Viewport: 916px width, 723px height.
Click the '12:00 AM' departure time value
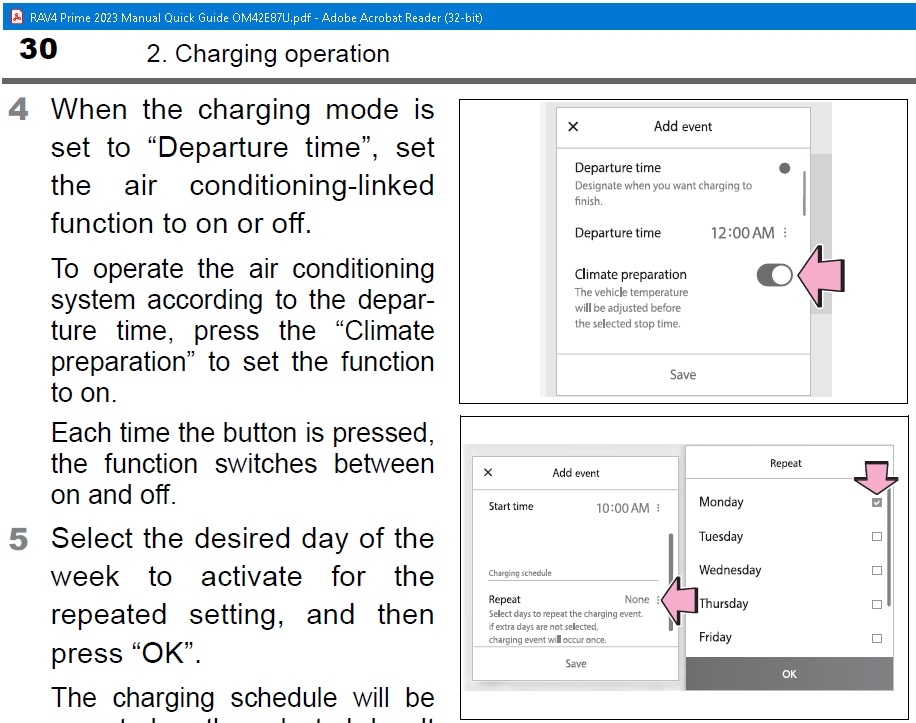click(742, 233)
